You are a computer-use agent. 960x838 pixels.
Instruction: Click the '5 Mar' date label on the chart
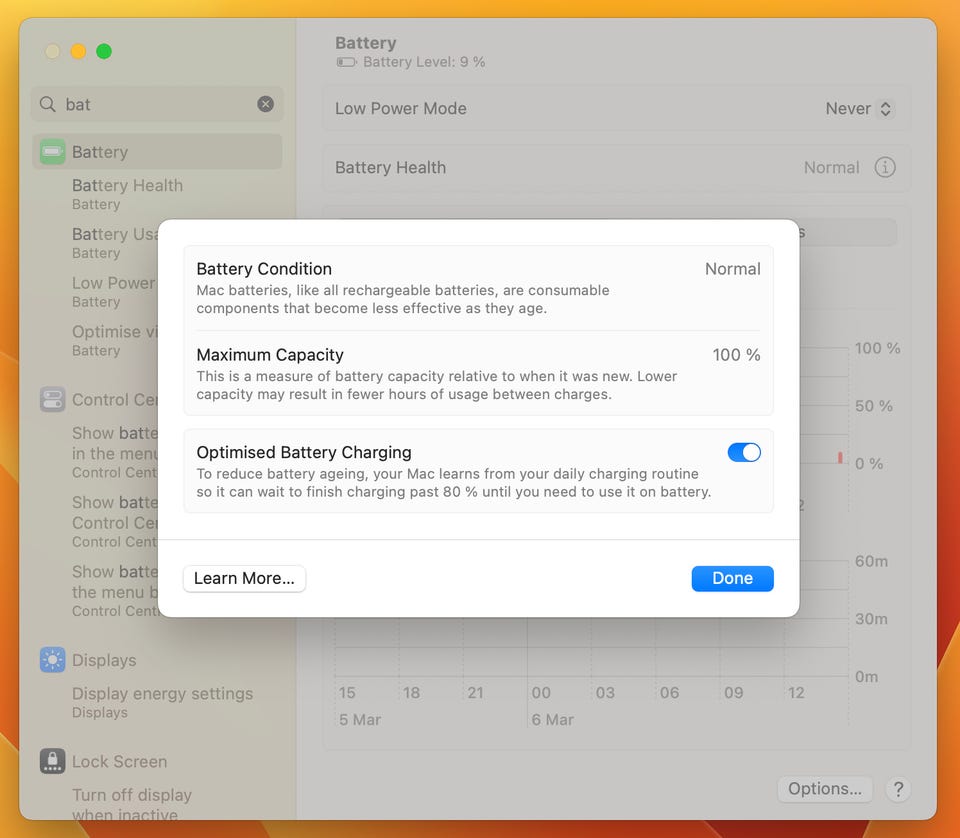click(360, 719)
